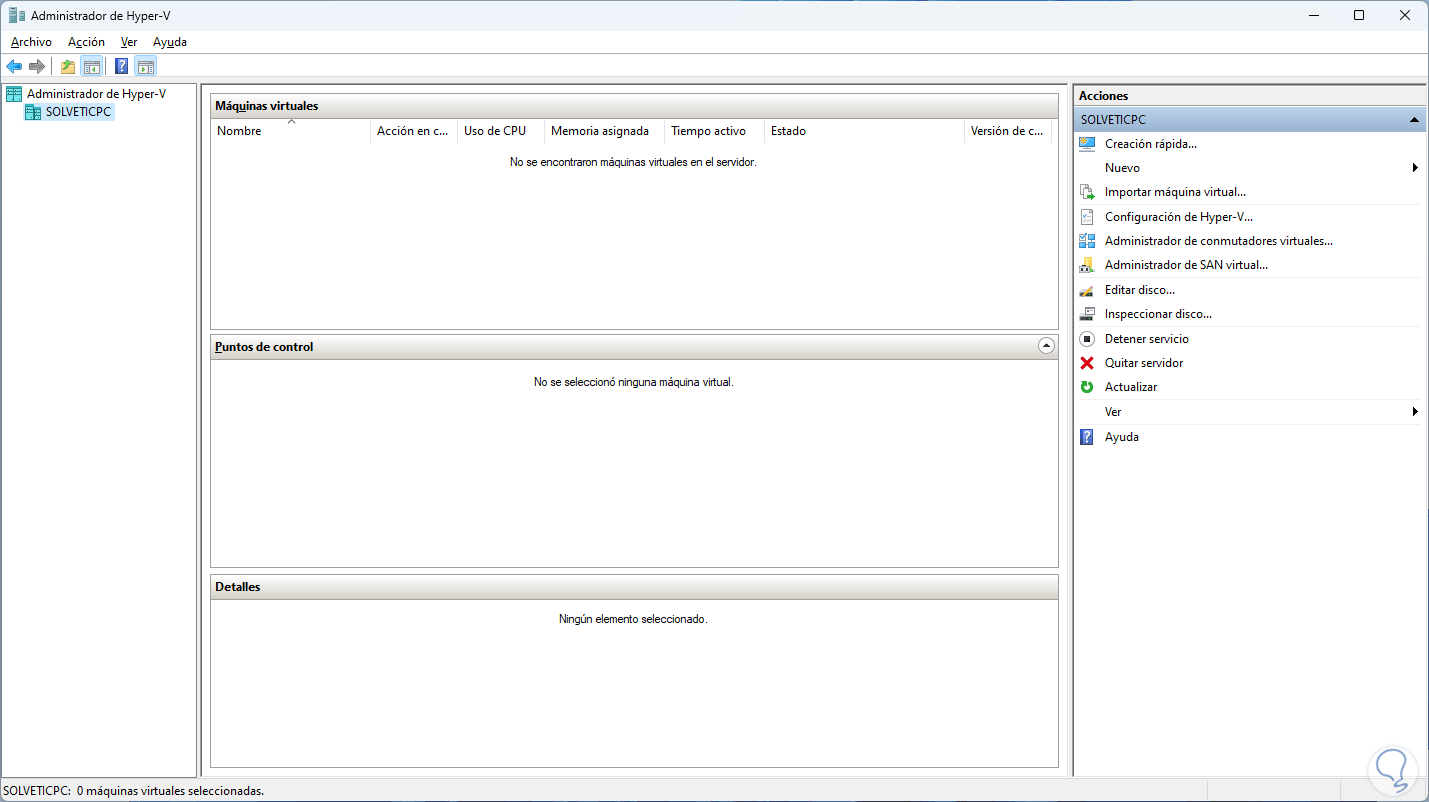Open the Ver menu in menu bar

129,42
